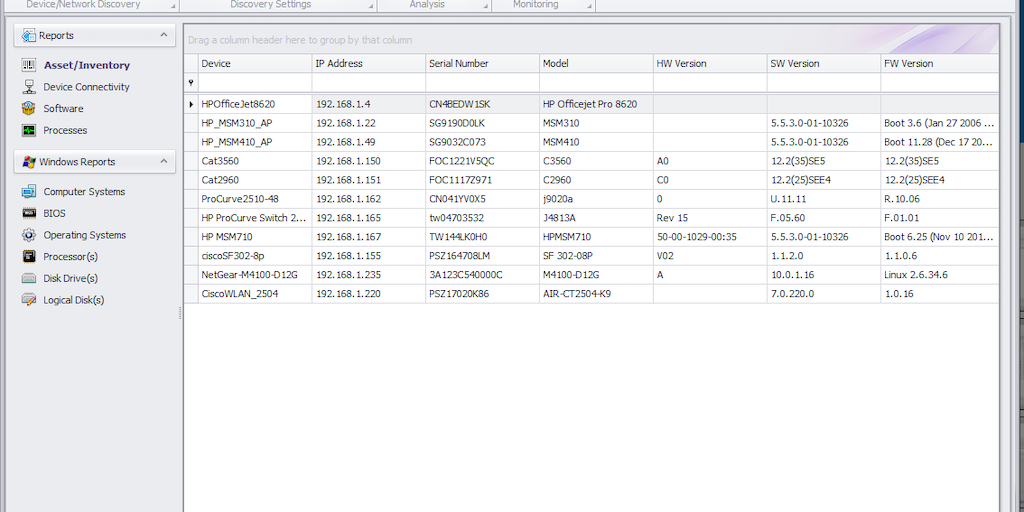Open the Processes report link
Viewport: 1024px width, 512px height.
point(65,130)
